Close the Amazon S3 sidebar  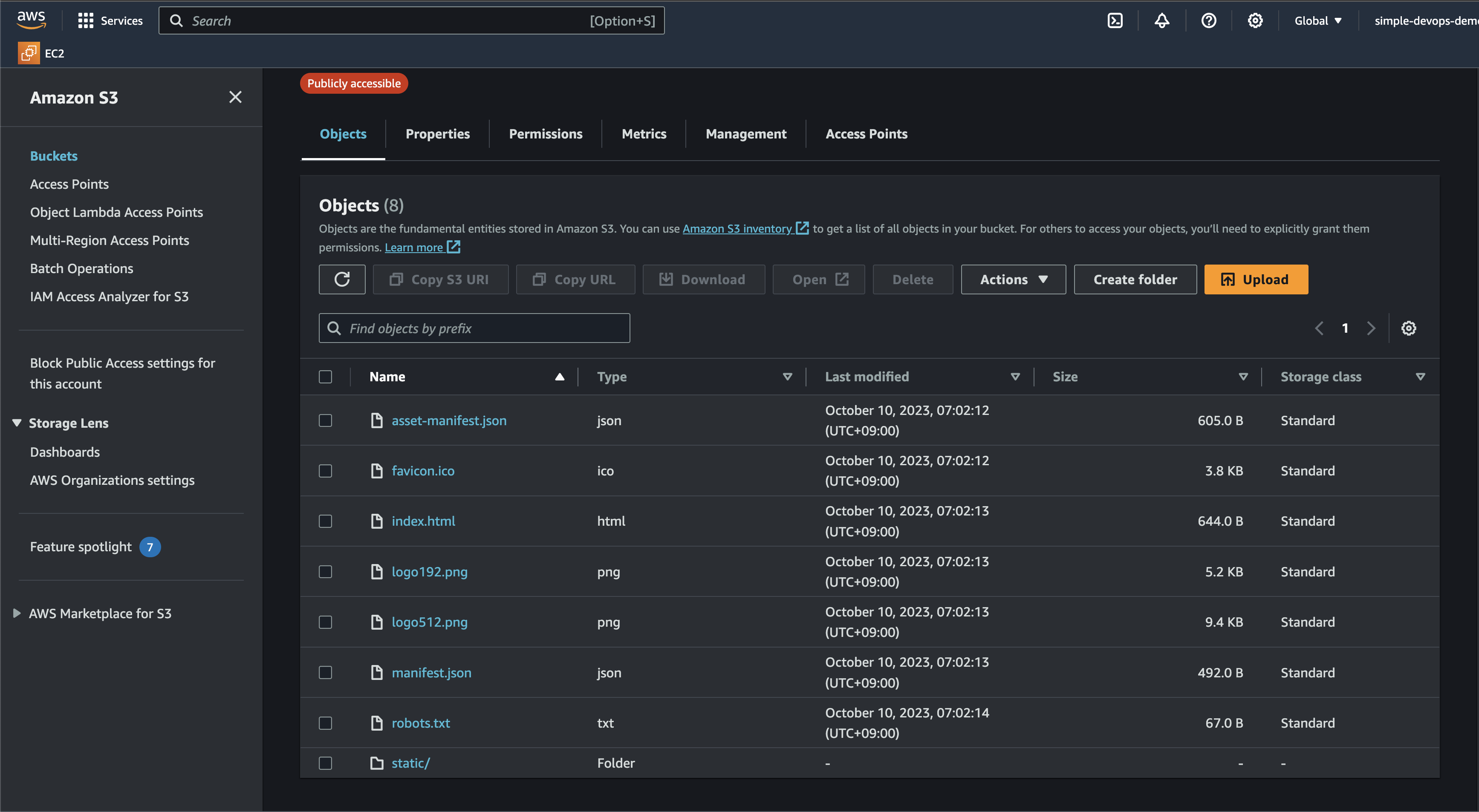(x=235, y=97)
